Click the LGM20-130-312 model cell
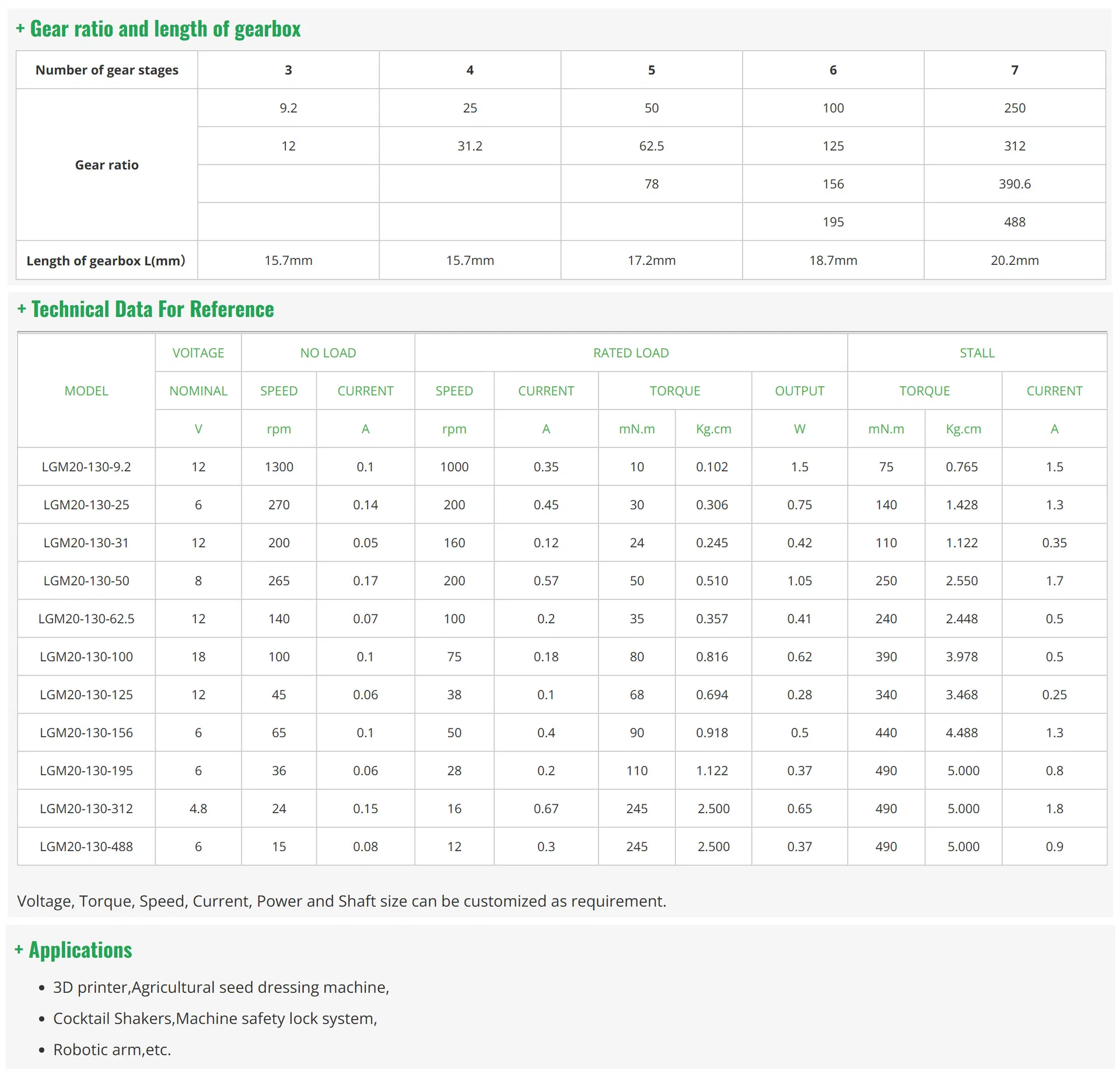The image size is (1120, 1078). tap(86, 808)
